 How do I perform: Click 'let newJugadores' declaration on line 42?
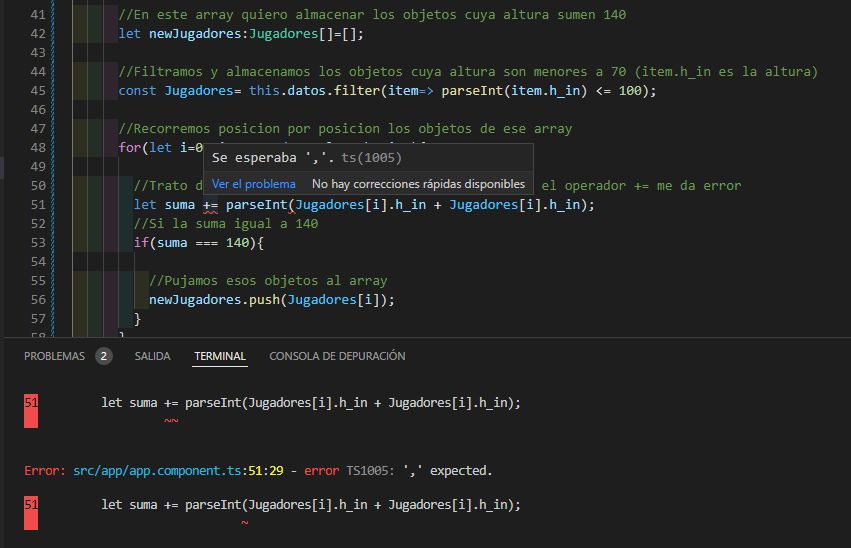point(180,34)
